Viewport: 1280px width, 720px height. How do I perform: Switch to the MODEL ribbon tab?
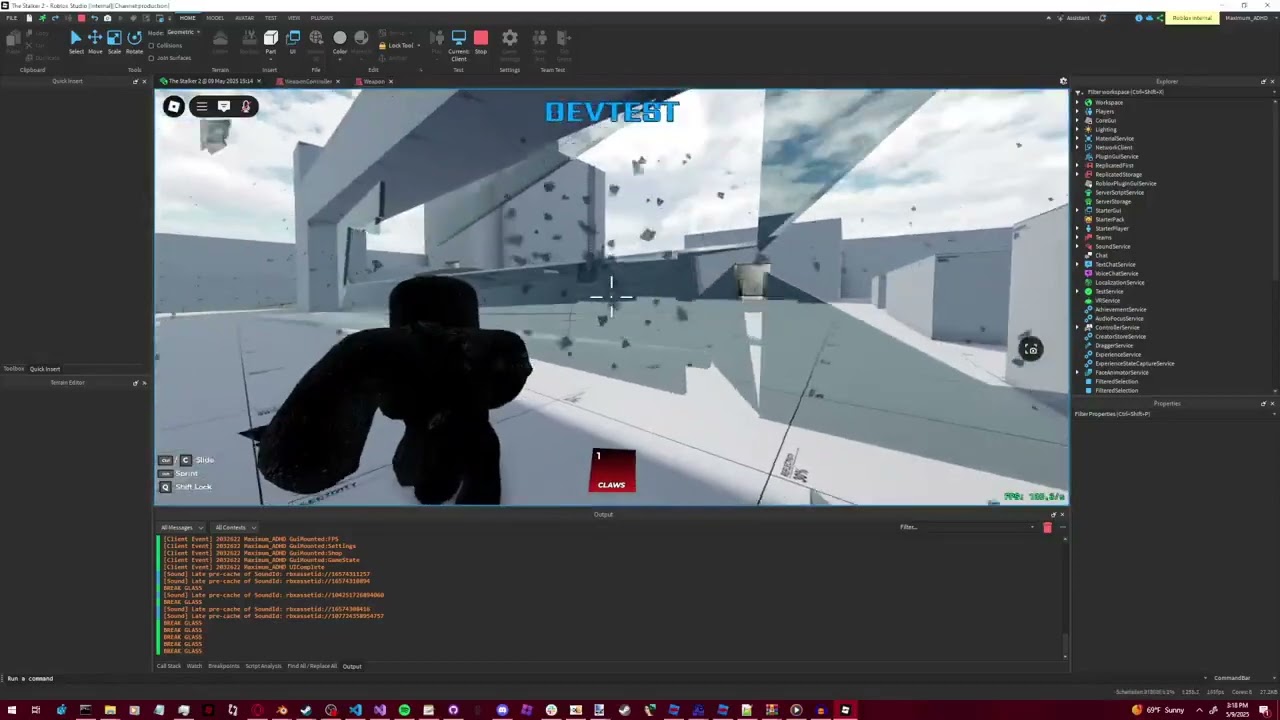pyautogui.click(x=215, y=18)
